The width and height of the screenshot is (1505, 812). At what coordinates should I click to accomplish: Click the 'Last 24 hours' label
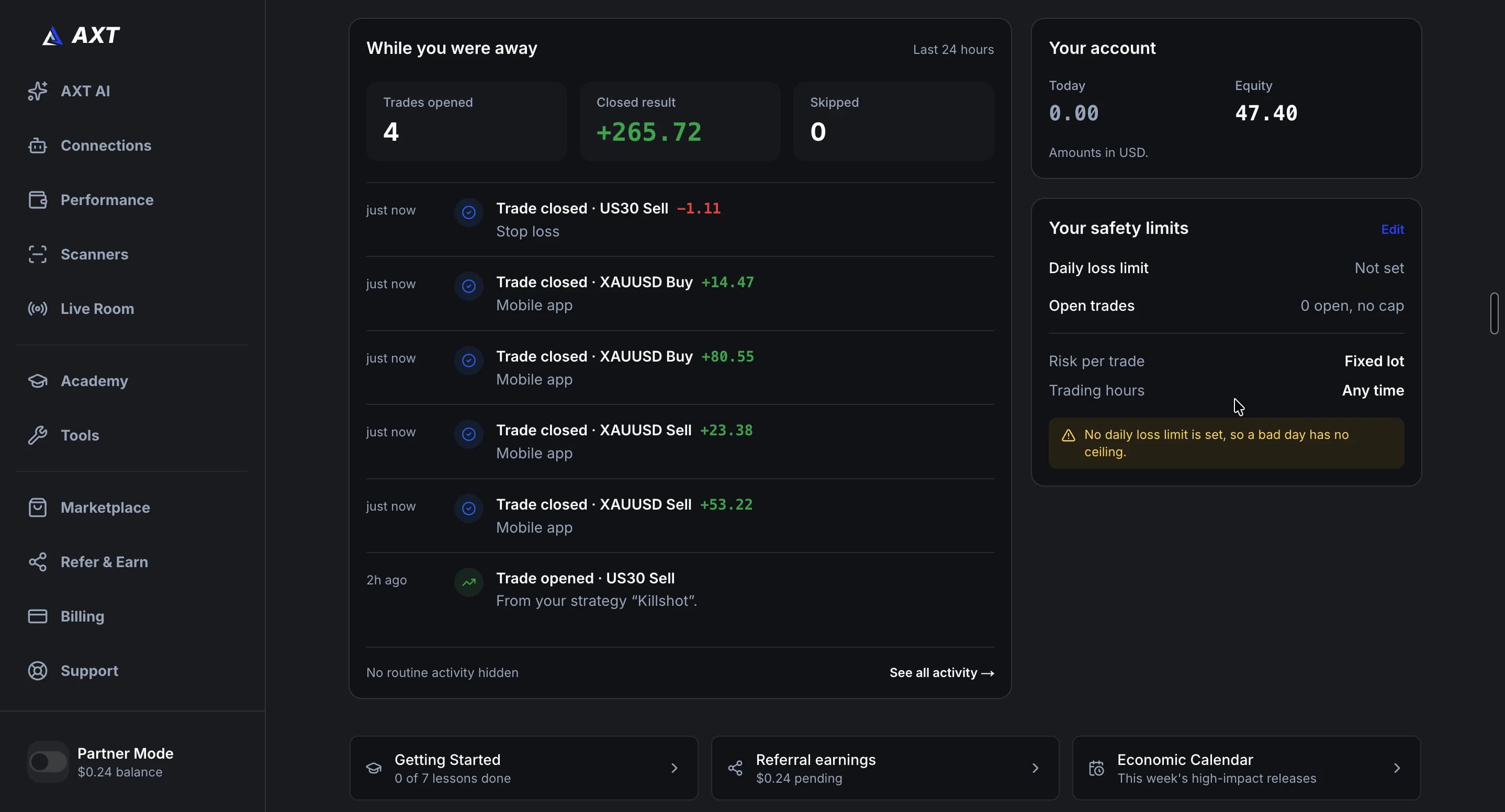pos(953,50)
